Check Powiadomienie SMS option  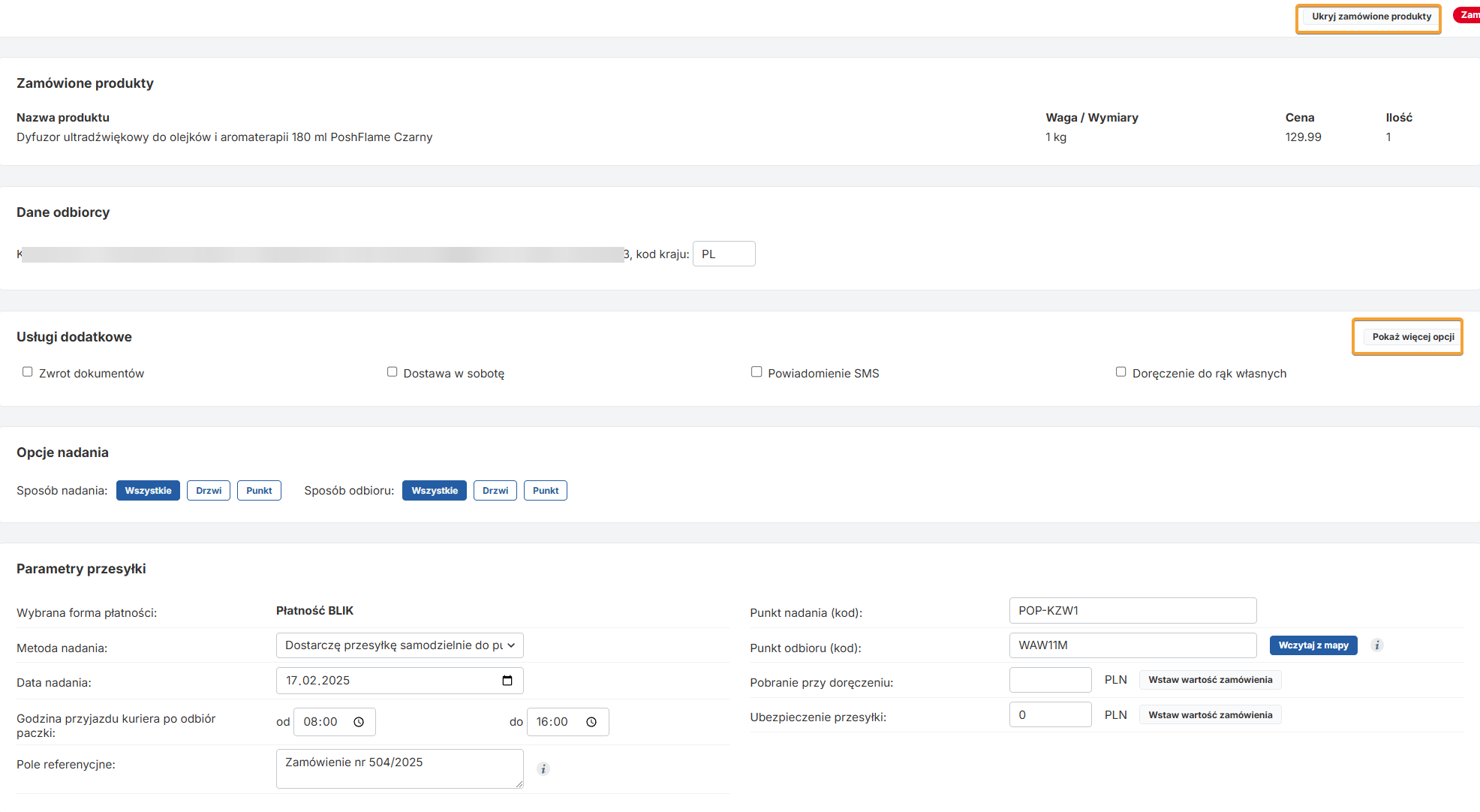tap(757, 372)
